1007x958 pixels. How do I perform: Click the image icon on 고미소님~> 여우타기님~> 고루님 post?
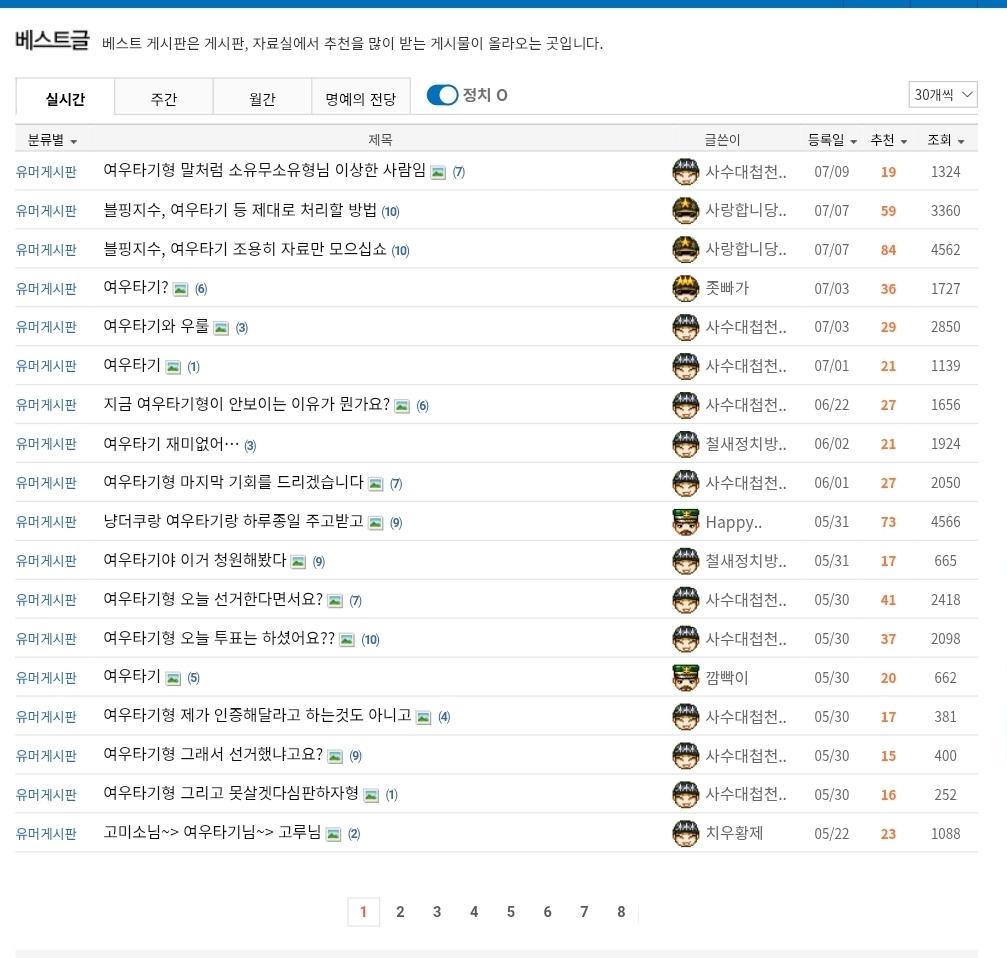coord(333,835)
